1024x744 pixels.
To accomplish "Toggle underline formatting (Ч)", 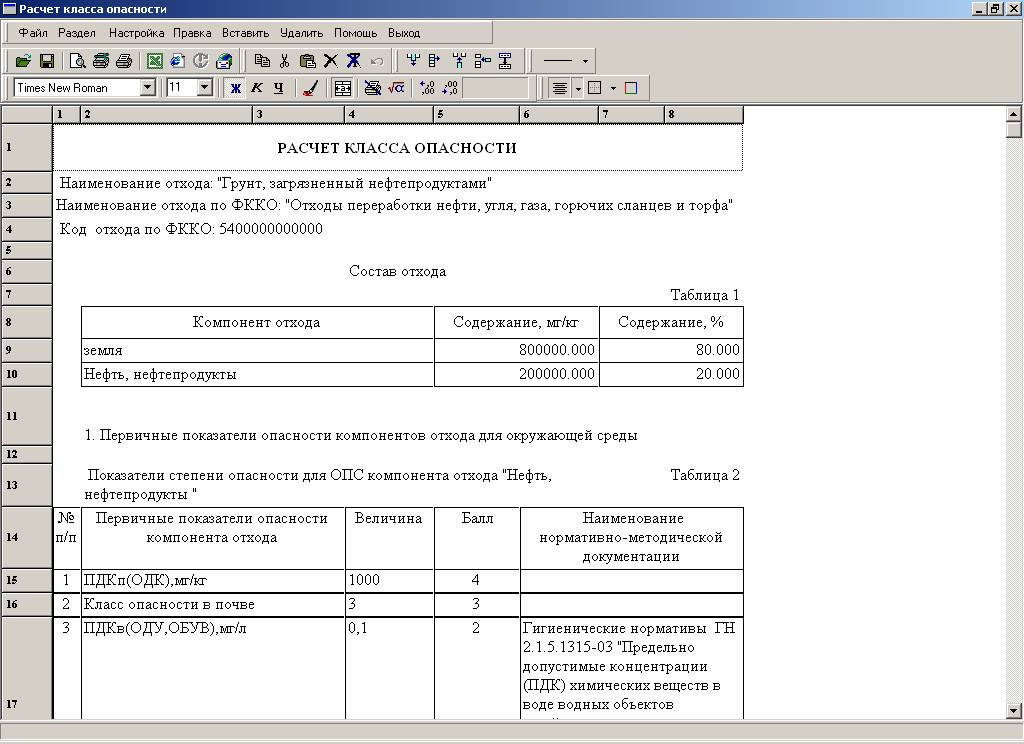I will click(279, 88).
